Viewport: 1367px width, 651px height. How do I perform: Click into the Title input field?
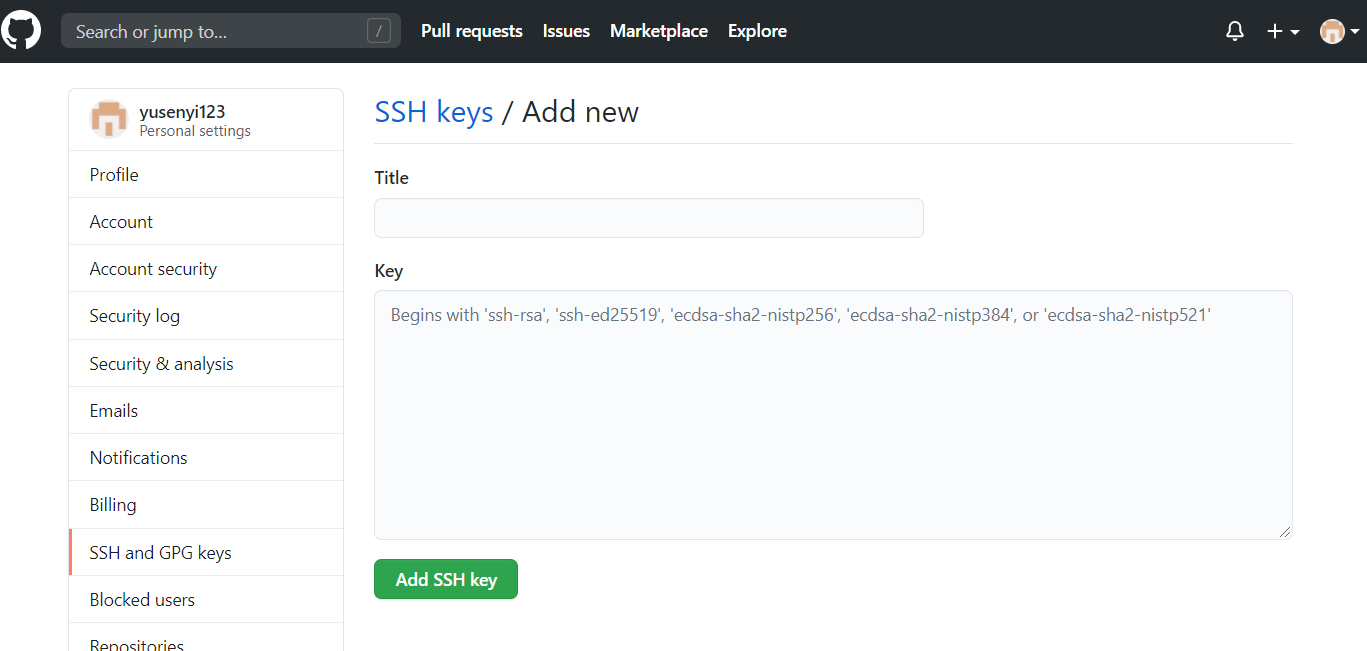coord(649,218)
